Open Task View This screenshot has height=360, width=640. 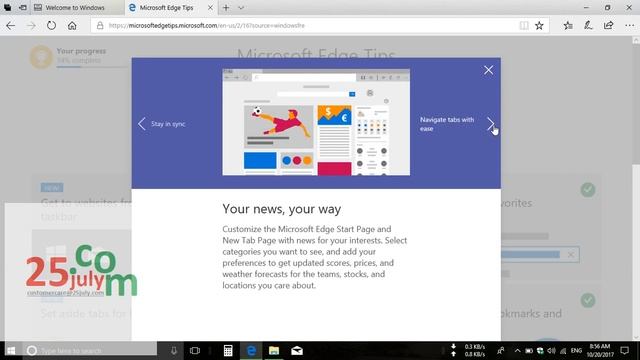[195, 351]
